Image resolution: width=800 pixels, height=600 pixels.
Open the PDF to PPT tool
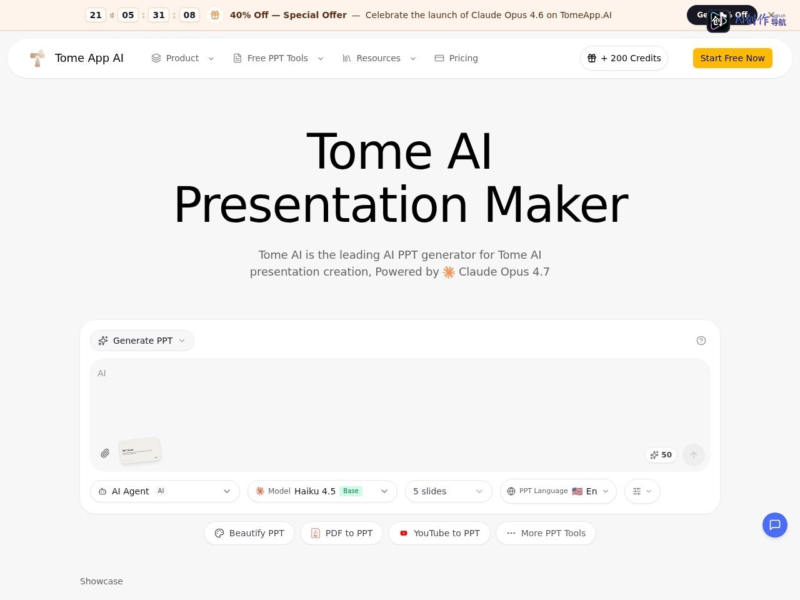tap(341, 533)
